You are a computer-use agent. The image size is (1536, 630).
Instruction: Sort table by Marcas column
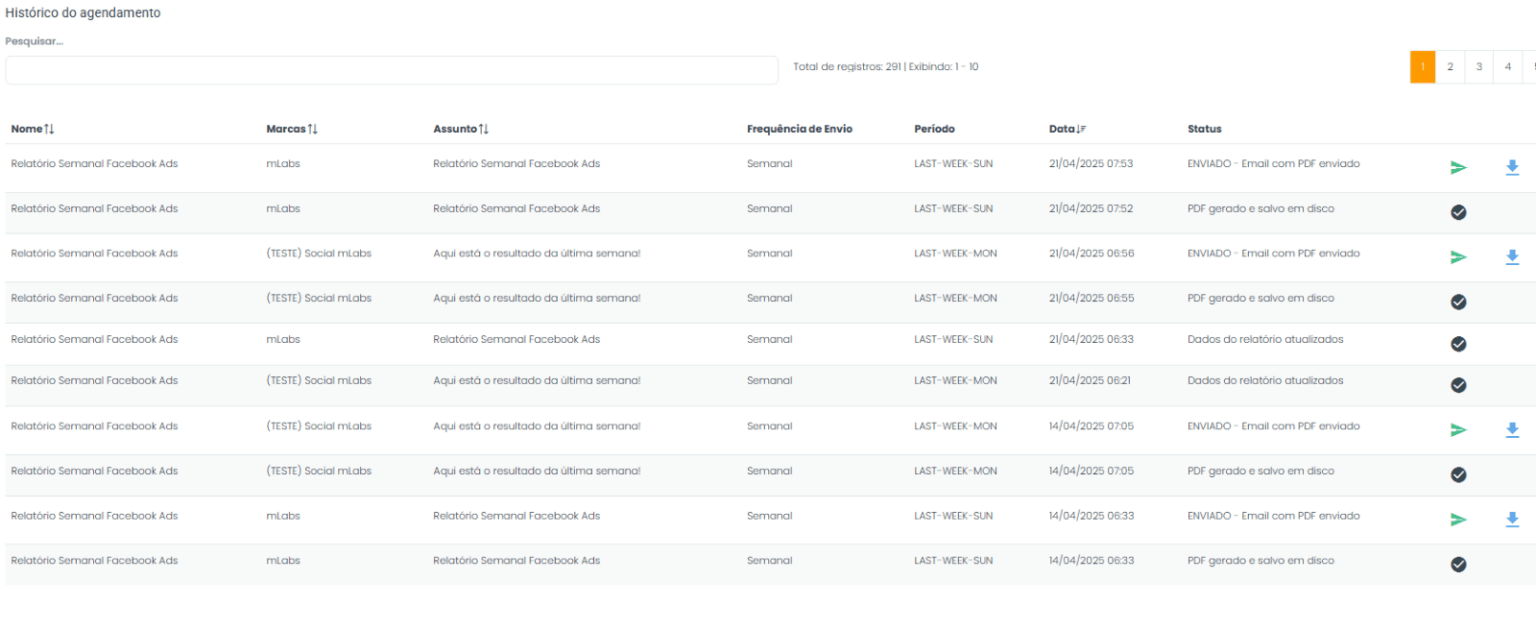pyautogui.click(x=292, y=129)
